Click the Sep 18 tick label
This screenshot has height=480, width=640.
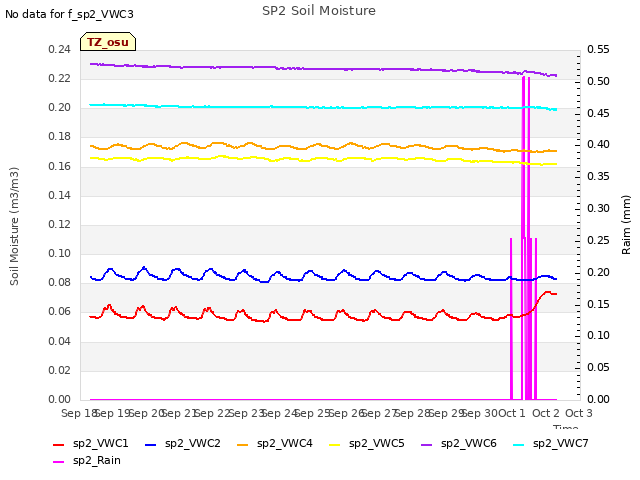(x=80, y=413)
